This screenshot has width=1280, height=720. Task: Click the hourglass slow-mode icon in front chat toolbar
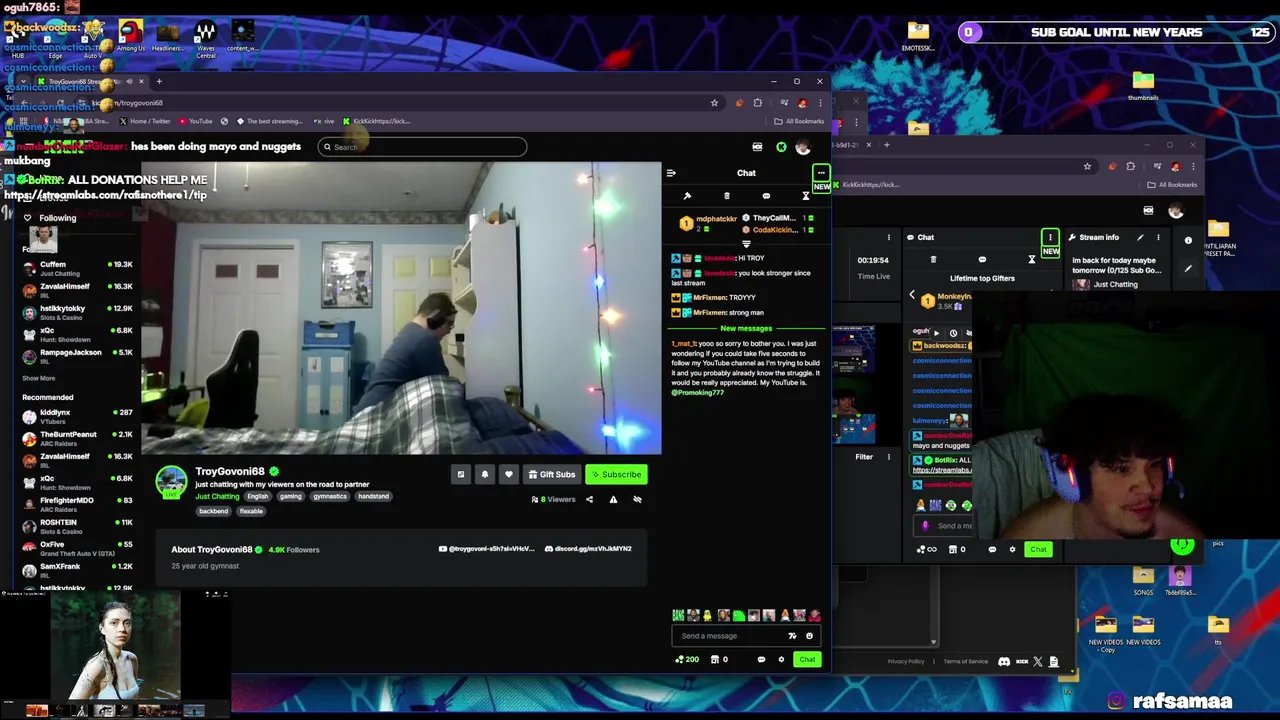(806, 196)
